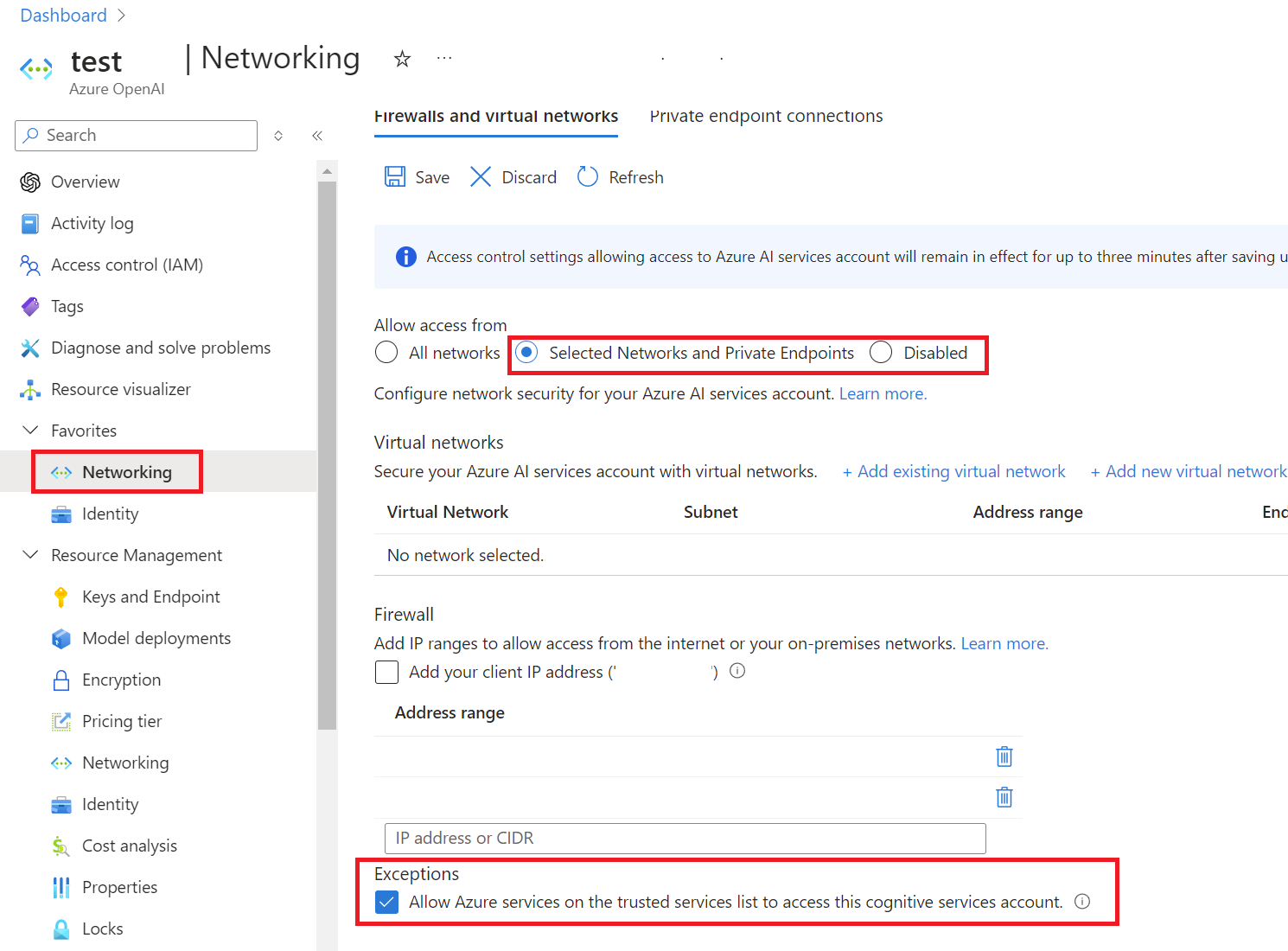Screen dimensions: 1288x951
Task: Select the Disabled access radio option
Action: (x=881, y=353)
